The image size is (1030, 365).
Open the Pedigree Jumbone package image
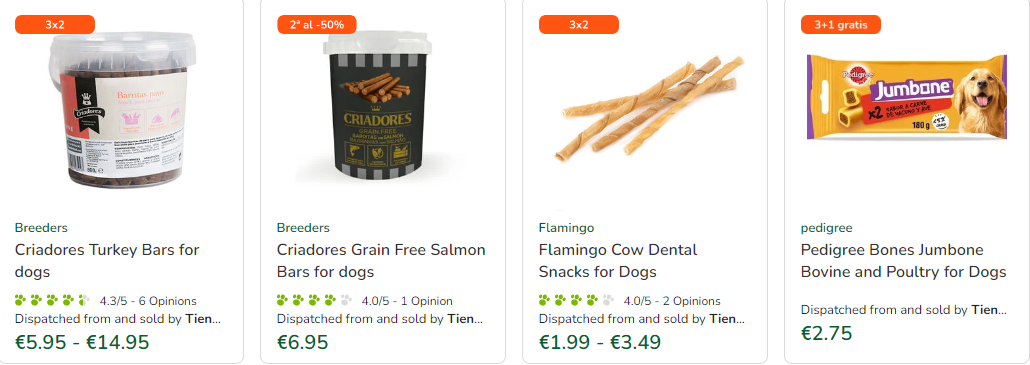pos(907,97)
